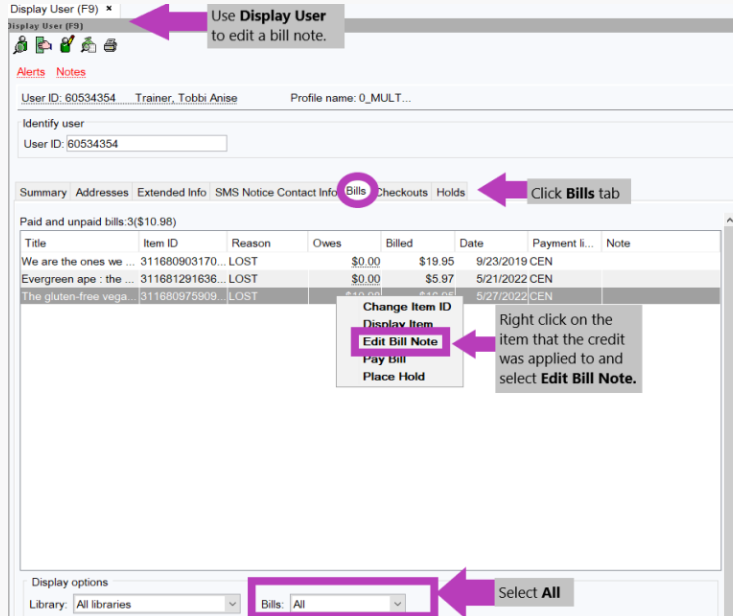
Task: Sort by the Reason column header
Action: [267, 243]
